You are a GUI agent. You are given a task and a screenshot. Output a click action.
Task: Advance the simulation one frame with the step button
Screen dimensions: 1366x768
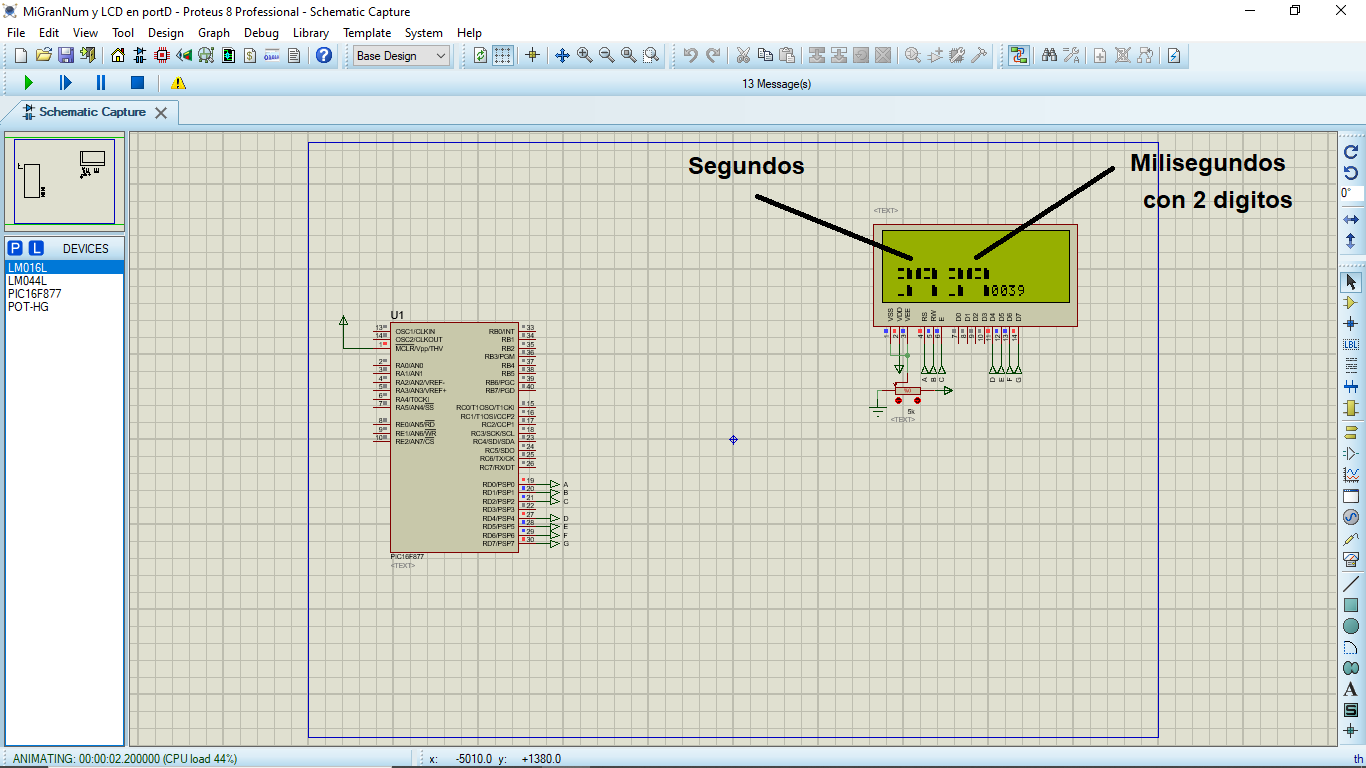coord(65,83)
